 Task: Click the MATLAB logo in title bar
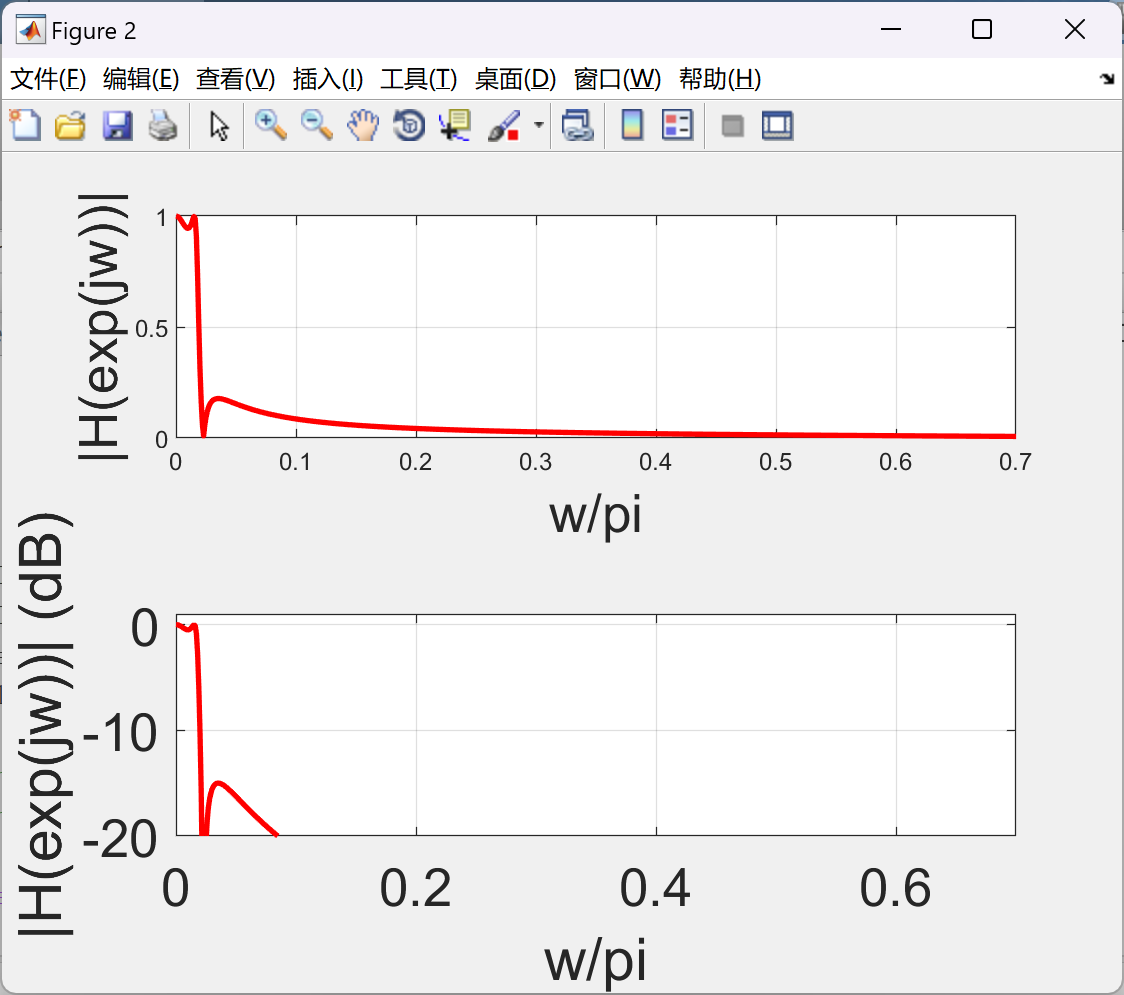click(x=30, y=30)
